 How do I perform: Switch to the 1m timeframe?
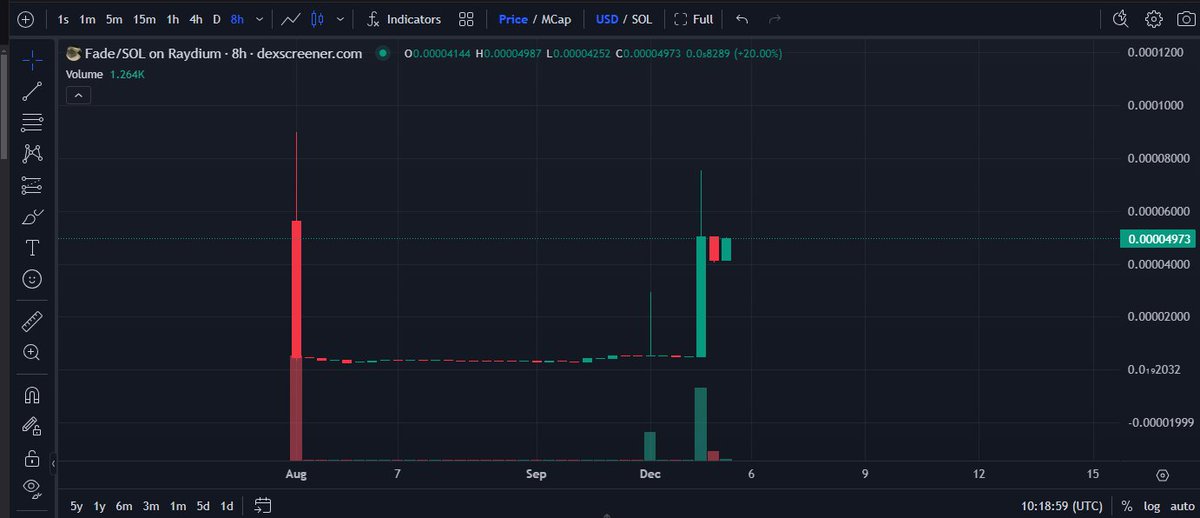pos(88,19)
